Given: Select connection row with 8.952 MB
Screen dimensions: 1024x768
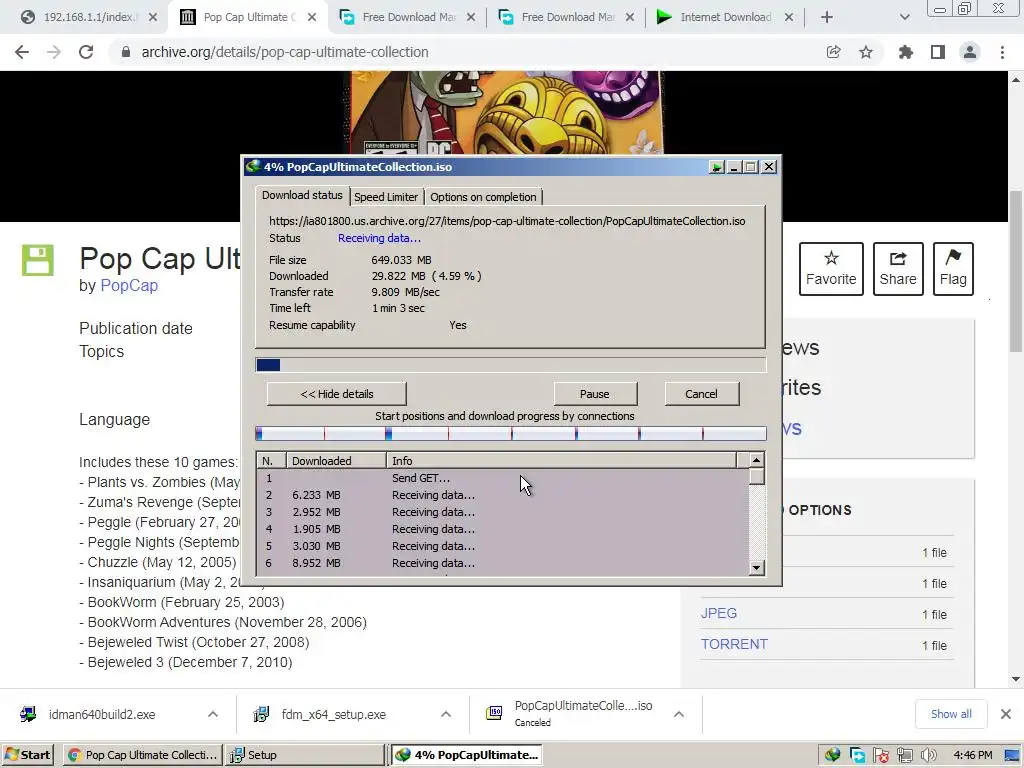Looking at the screenshot, I should tap(503, 563).
